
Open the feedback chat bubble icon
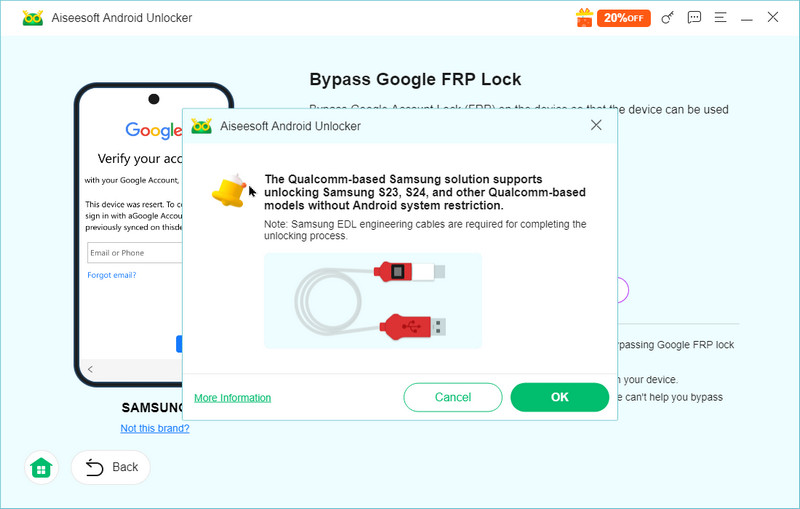tap(694, 18)
